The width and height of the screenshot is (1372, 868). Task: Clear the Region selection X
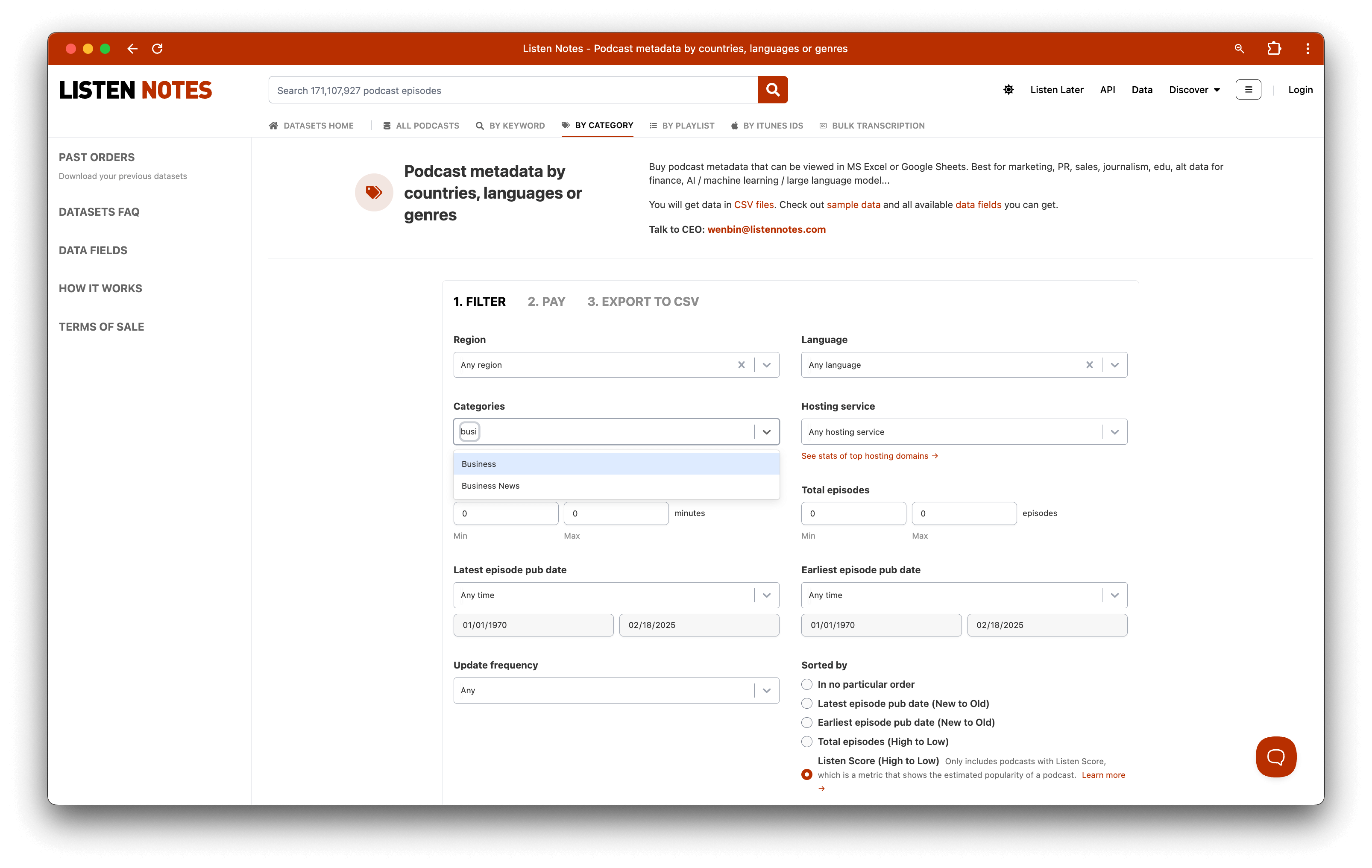click(x=741, y=365)
